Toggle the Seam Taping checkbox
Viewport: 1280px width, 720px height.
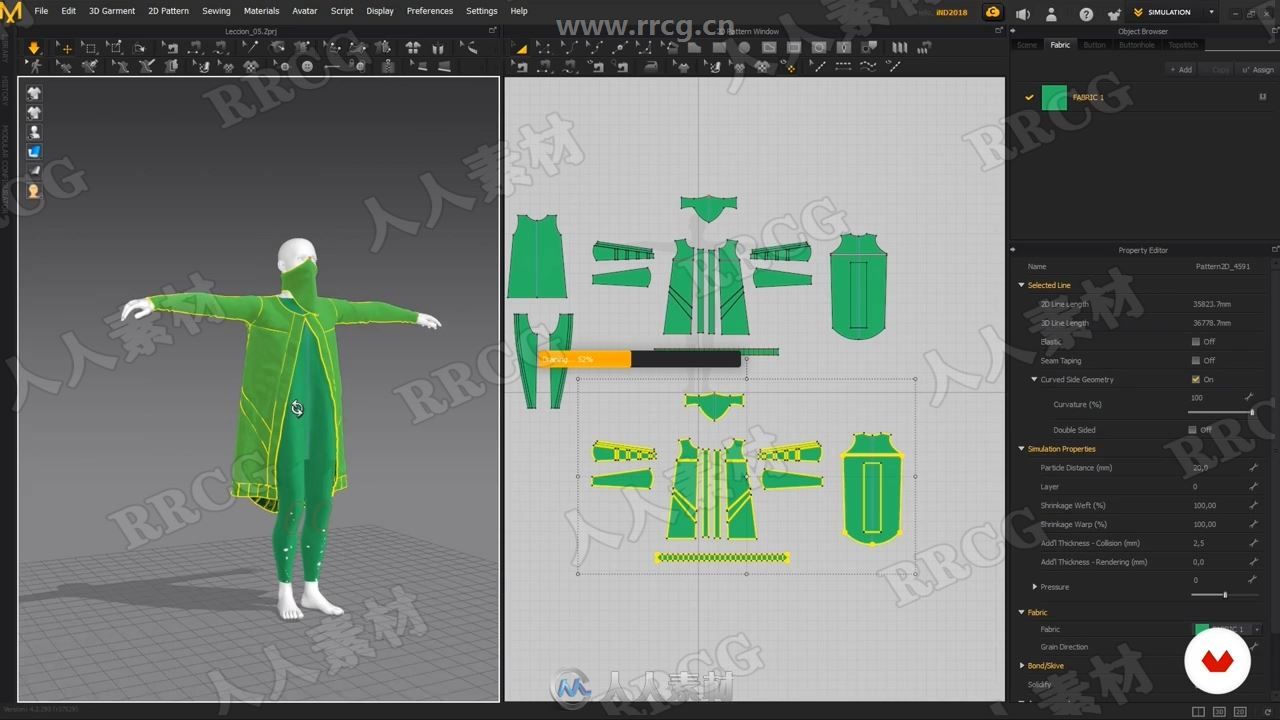click(x=1195, y=360)
